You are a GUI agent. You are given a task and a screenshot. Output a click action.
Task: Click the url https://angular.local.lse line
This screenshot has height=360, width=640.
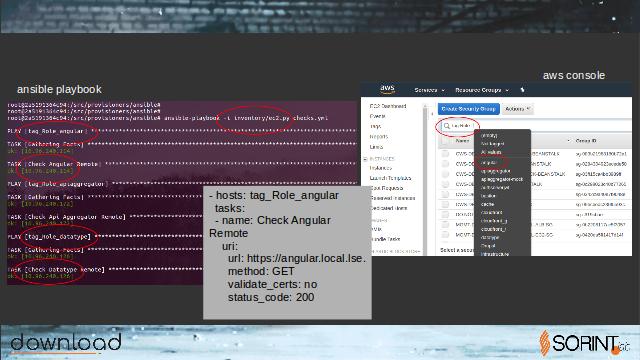297,259
